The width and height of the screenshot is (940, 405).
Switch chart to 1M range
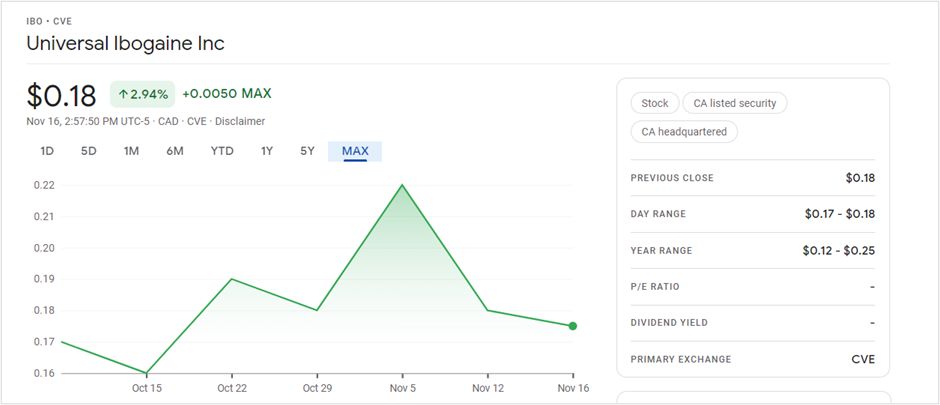pyautogui.click(x=131, y=152)
